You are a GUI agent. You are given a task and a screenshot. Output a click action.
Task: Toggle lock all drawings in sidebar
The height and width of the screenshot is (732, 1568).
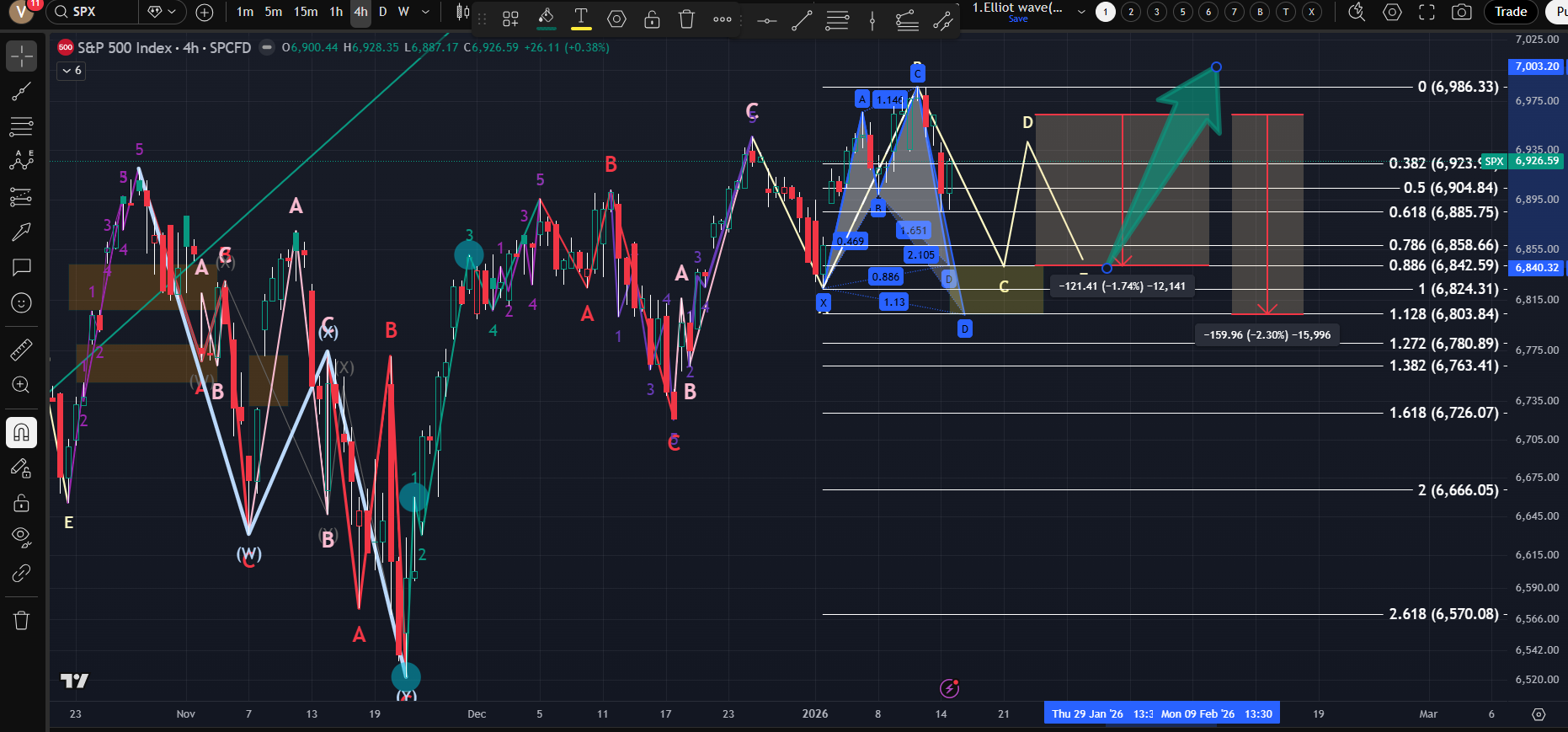[21, 503]
